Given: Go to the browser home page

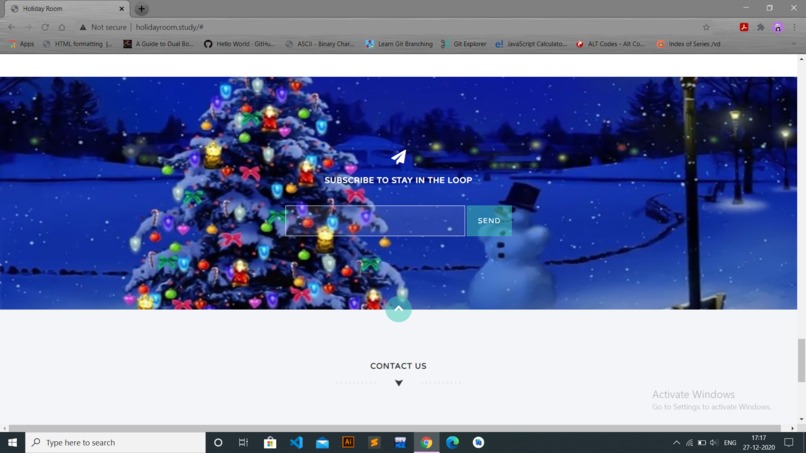Looking at the screenshot, I should (x=62, y=27).
